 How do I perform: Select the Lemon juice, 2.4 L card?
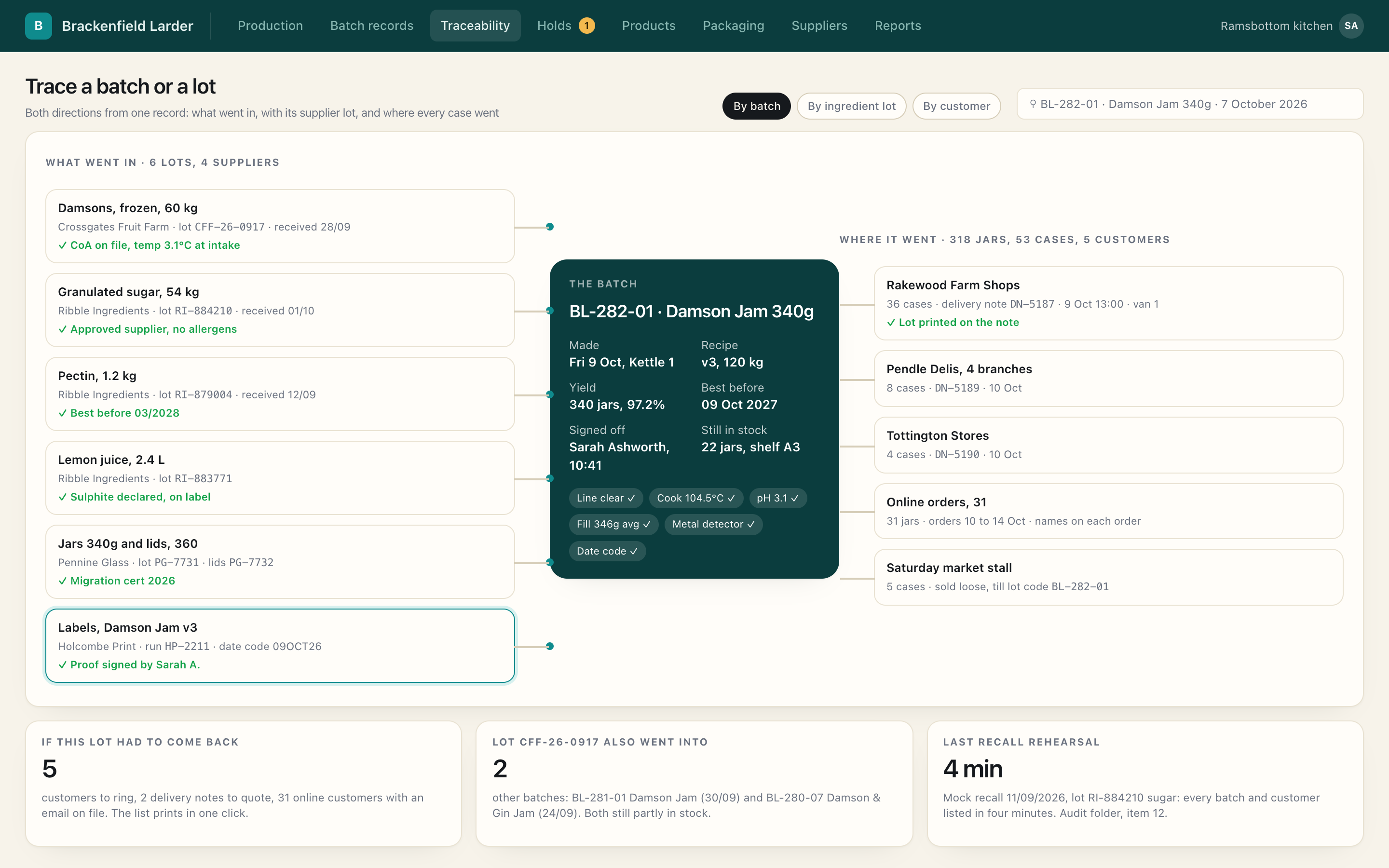(280, 477)
